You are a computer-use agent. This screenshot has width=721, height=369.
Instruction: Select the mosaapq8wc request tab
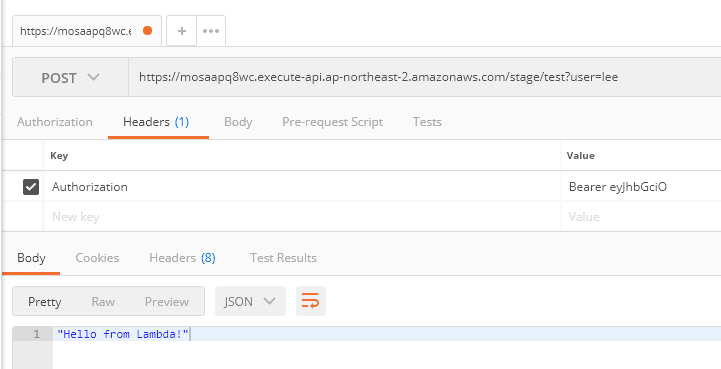[76, 31]
